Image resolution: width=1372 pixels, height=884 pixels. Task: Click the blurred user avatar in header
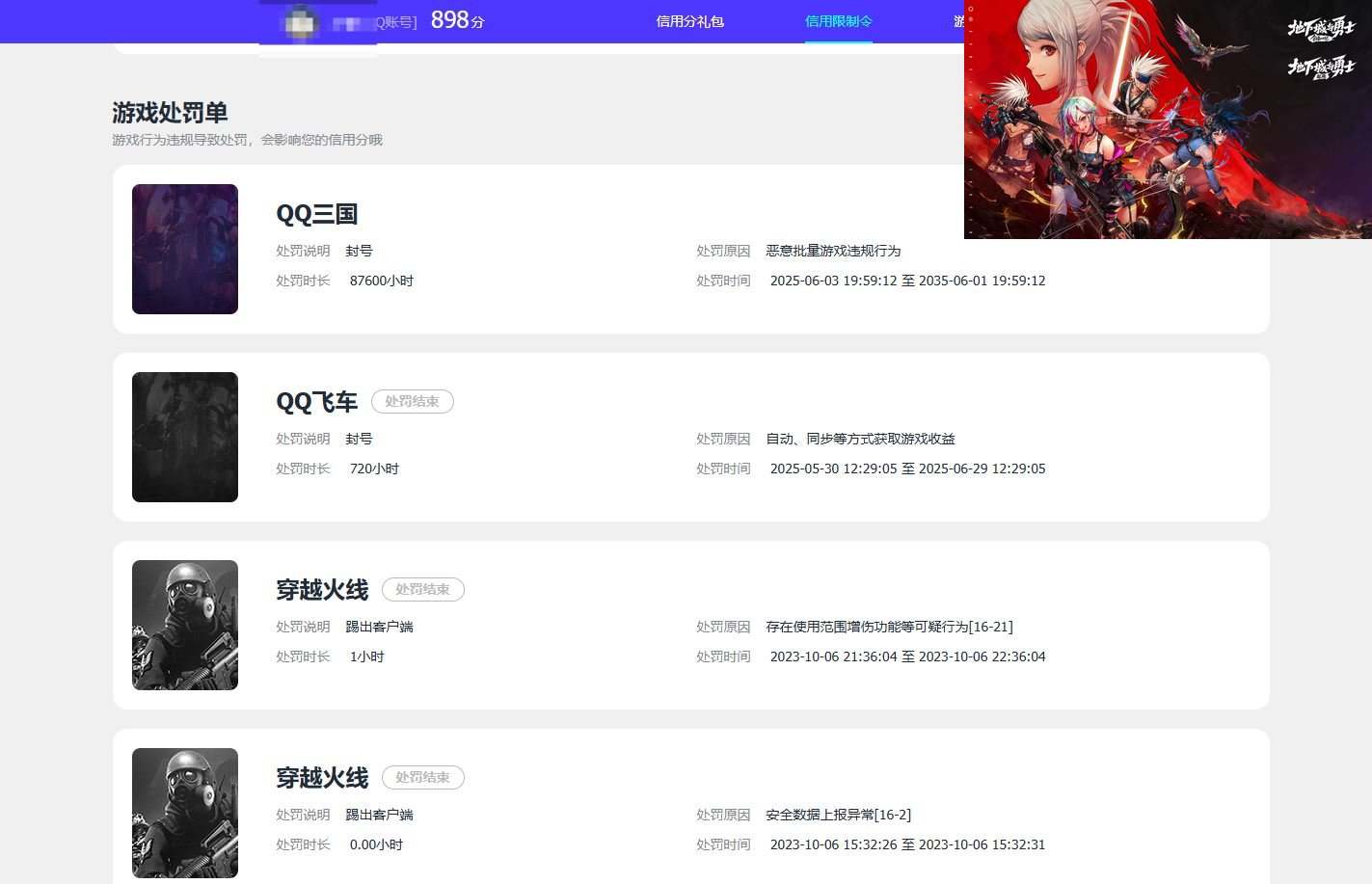[x=302, y=21]
